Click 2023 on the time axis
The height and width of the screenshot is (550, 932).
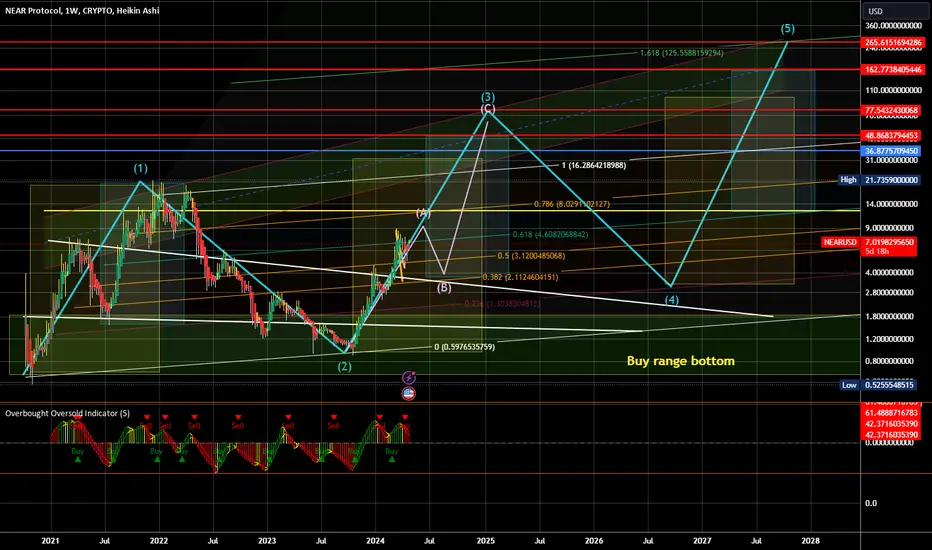pyautogui.click(x=267, y=540)
